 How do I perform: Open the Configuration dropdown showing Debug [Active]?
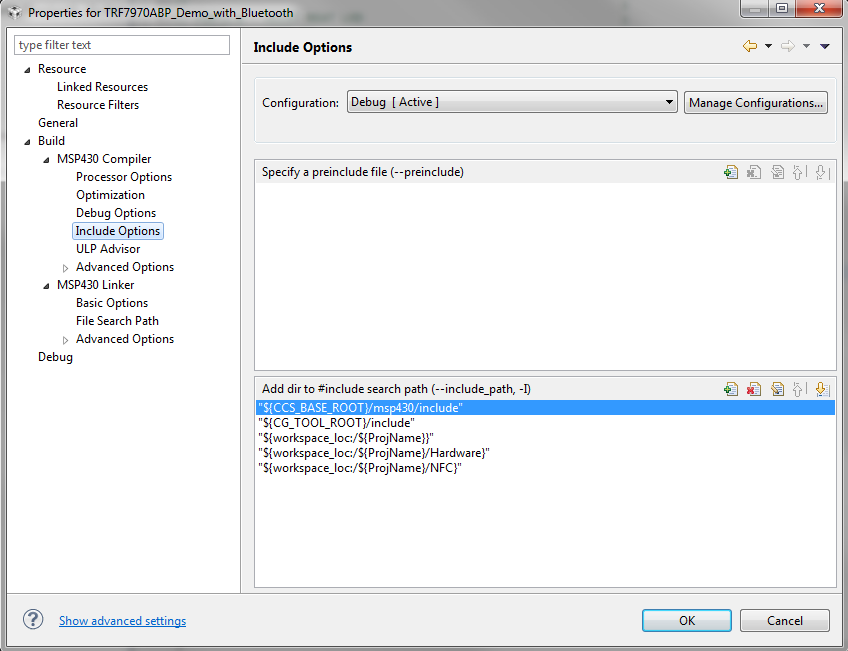point(512,102)
